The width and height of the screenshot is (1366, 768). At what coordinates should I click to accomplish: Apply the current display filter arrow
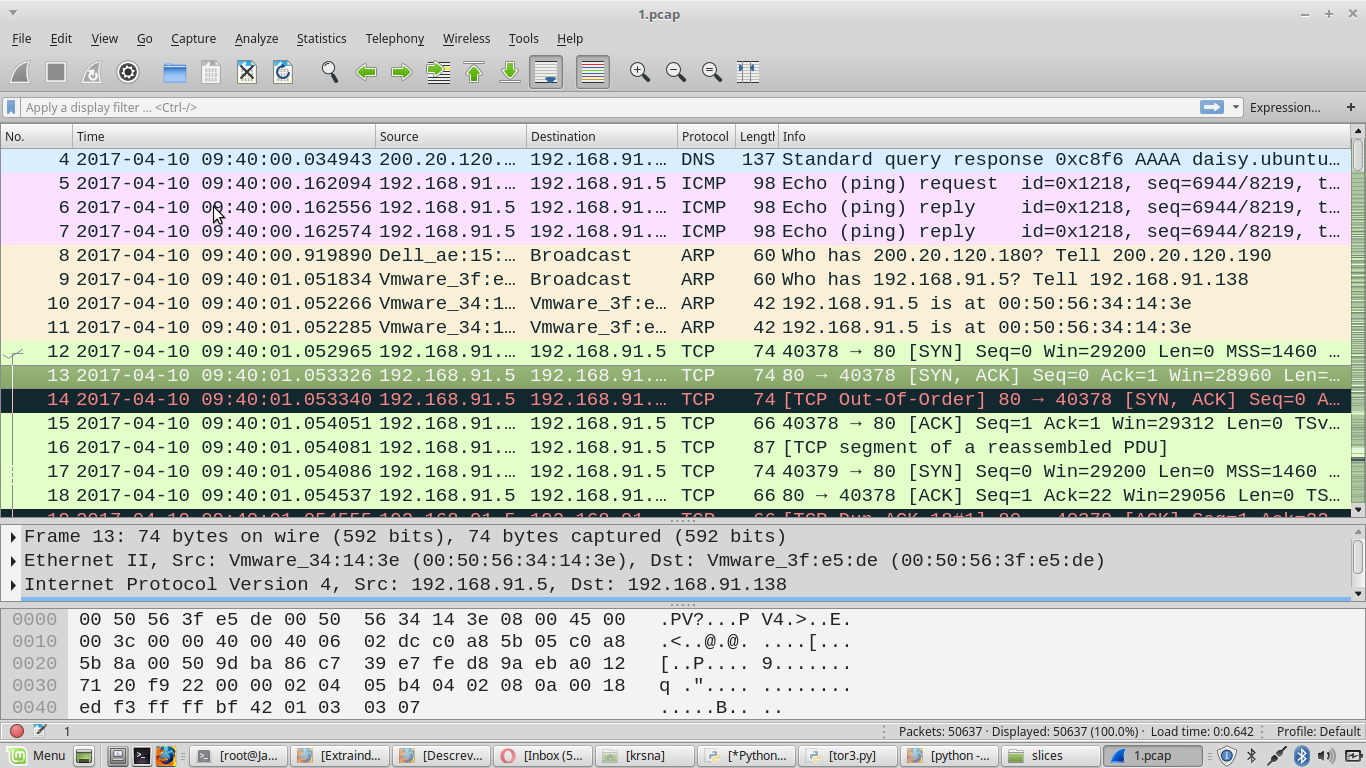[1213, 107]
